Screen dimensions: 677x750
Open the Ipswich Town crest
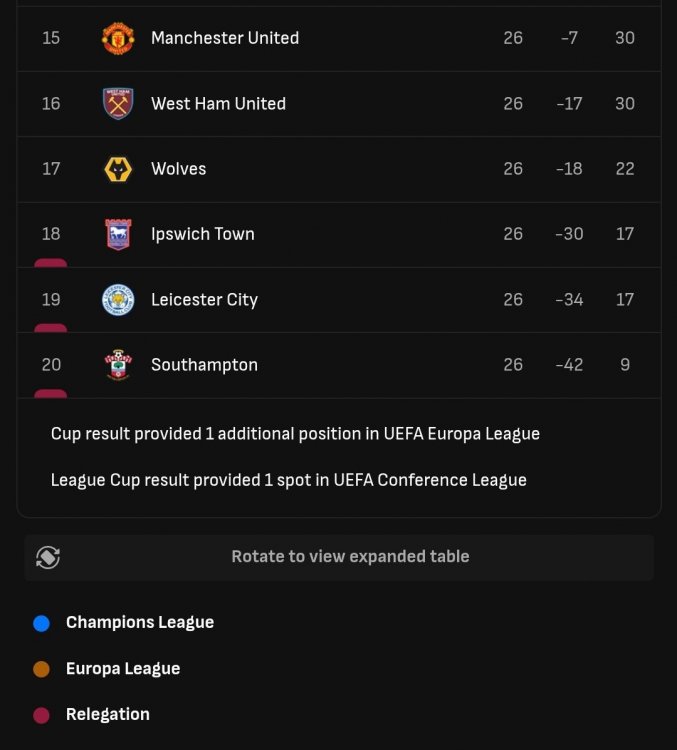[x=118, y=234]
